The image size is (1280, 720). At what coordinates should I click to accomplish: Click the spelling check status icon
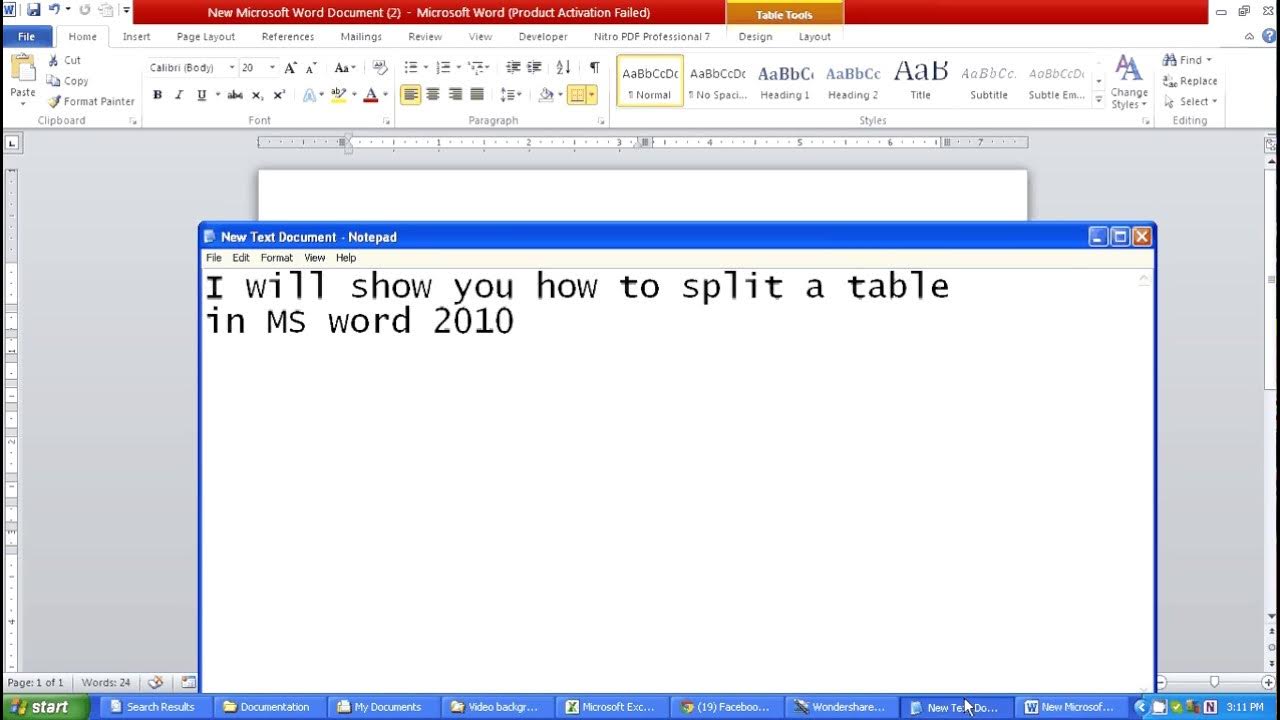(x=155, y=682)
